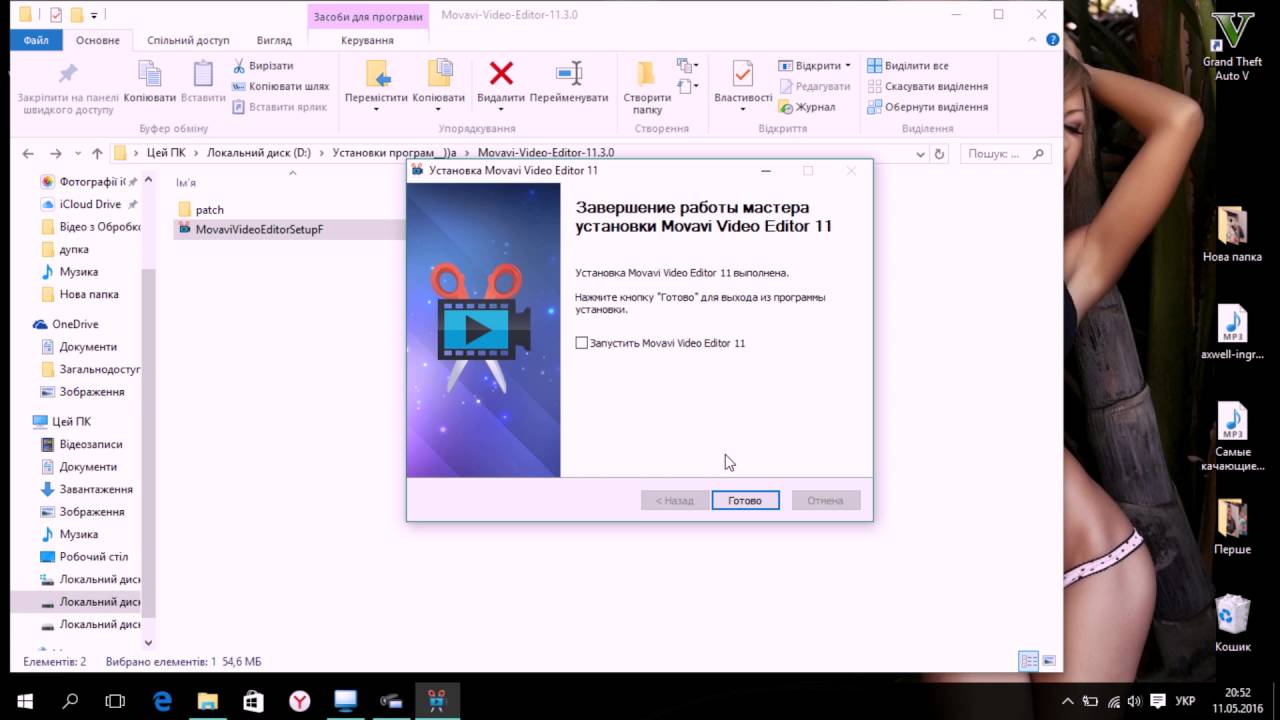Click the УКР language indicator in tray
The image size is (1280, 720).
coord(1184,701)
